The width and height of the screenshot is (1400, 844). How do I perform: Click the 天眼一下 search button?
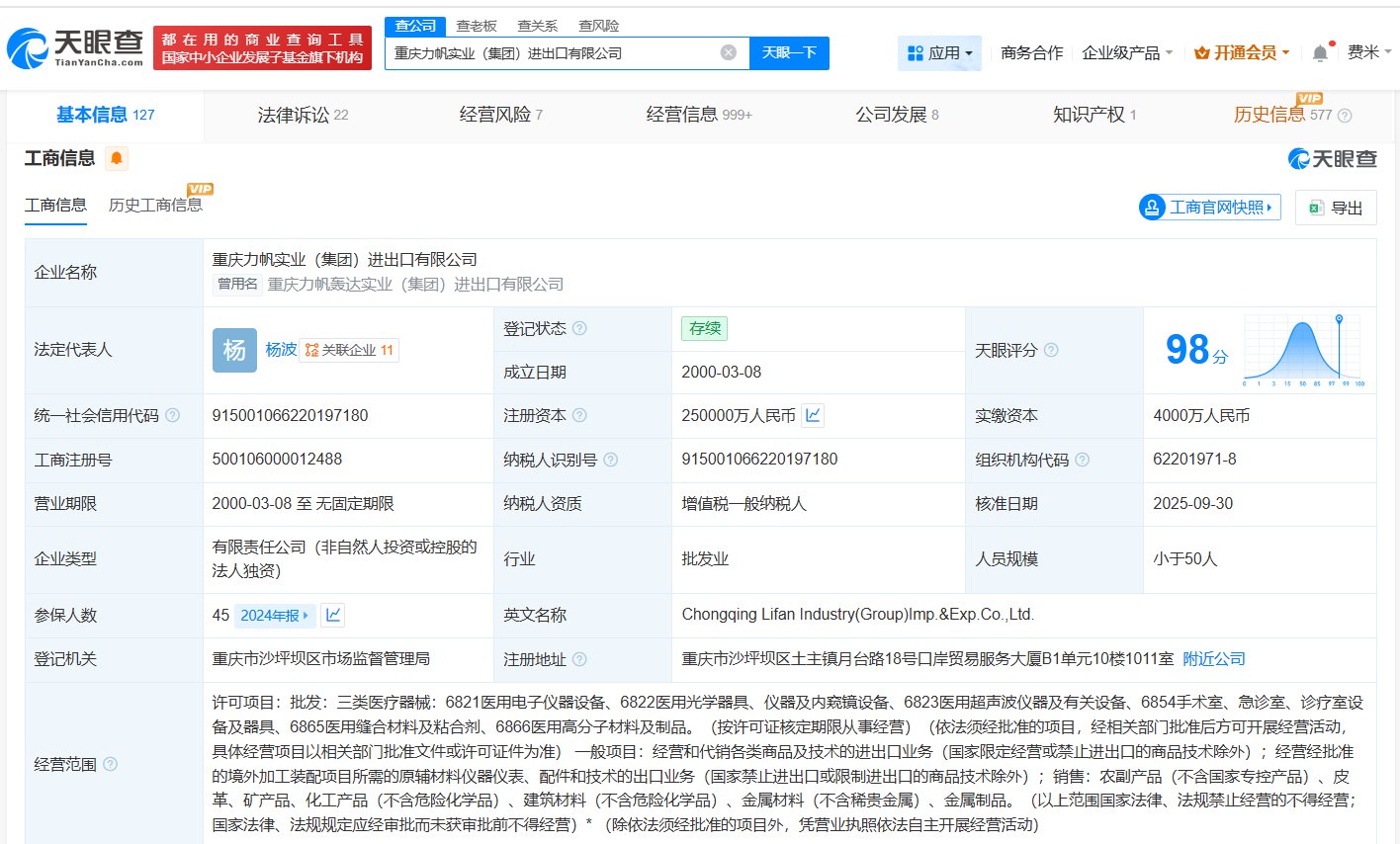[x=789, y=53]
